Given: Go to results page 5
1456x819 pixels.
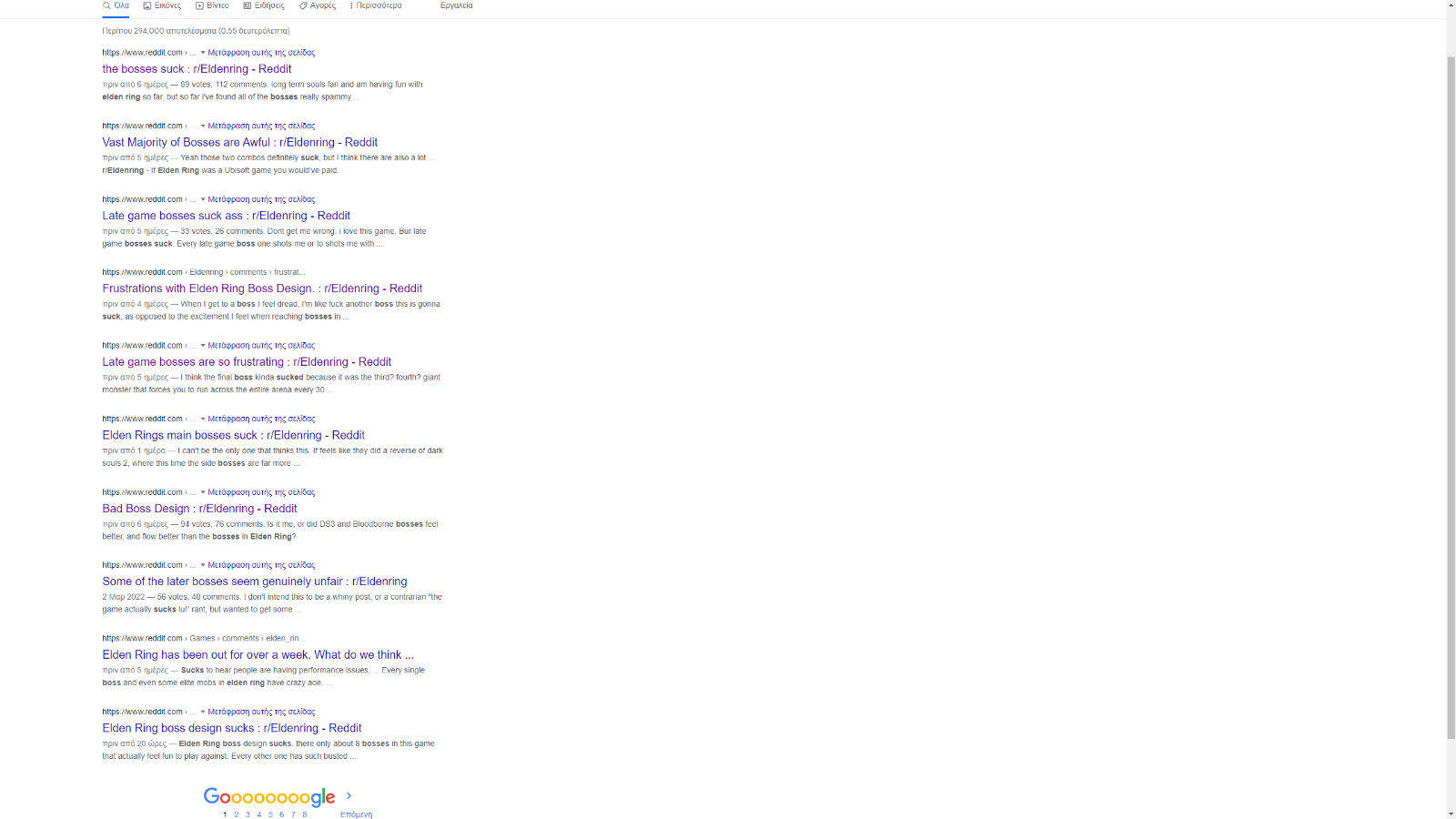Looking at the screenshot, I should pyautogui.click(x=270, y=814).
